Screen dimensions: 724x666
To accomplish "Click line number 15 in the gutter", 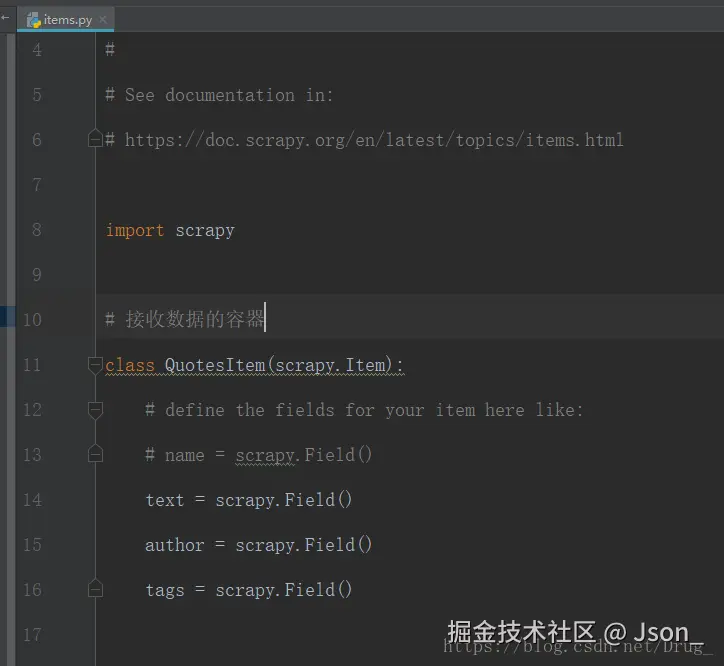I will 32,545.
